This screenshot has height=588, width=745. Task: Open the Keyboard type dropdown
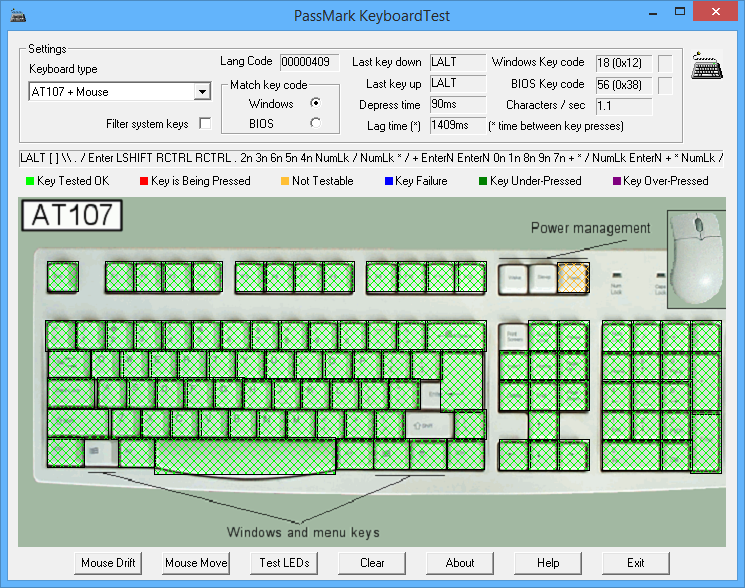[202, 92]
